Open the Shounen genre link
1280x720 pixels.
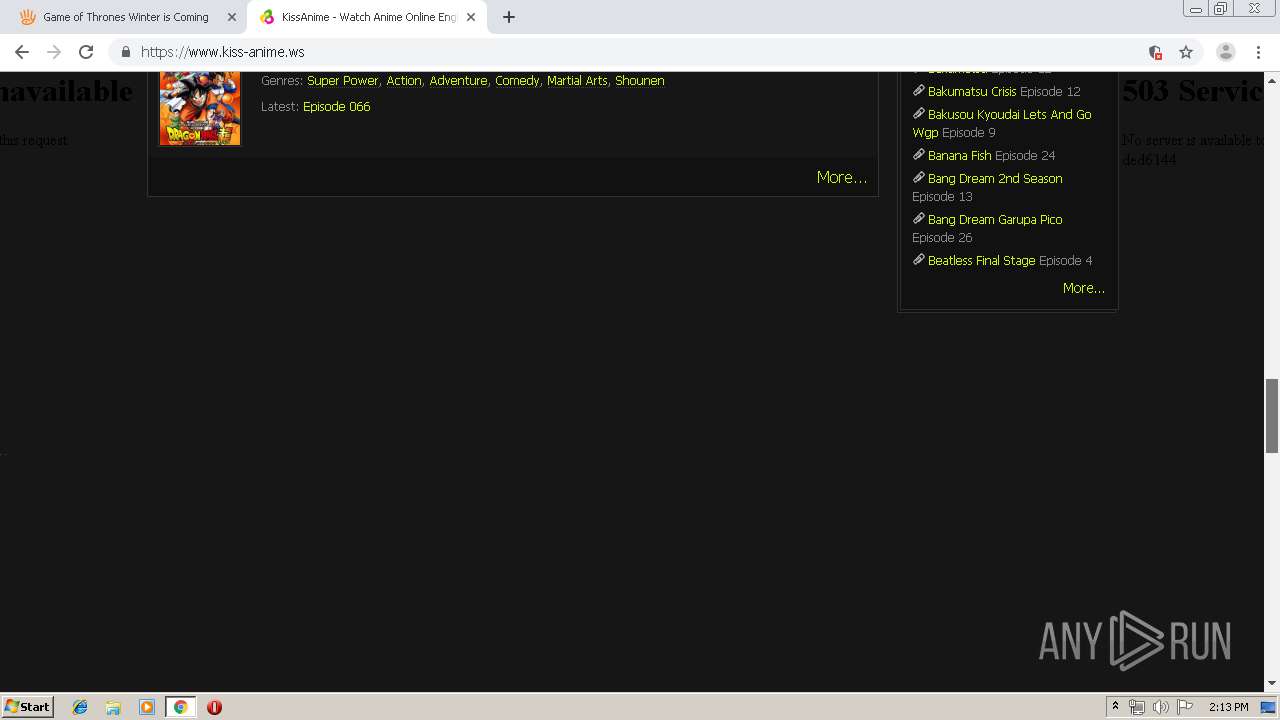[x=640, y=81]
